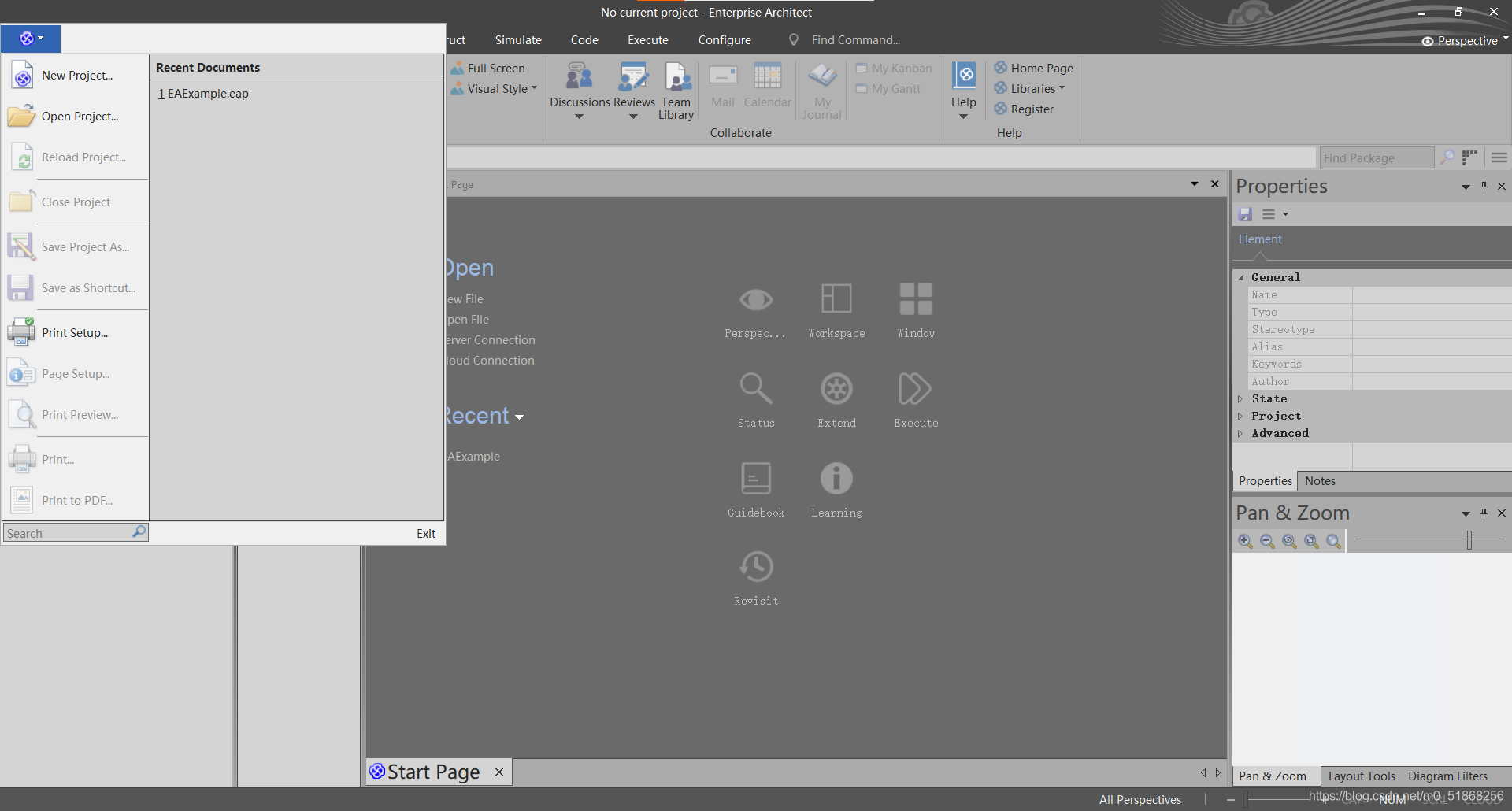Open the Libraries dropdown
This screenshot has height=811, width=1512.
pyautogui.click(x=1062, y=88)
